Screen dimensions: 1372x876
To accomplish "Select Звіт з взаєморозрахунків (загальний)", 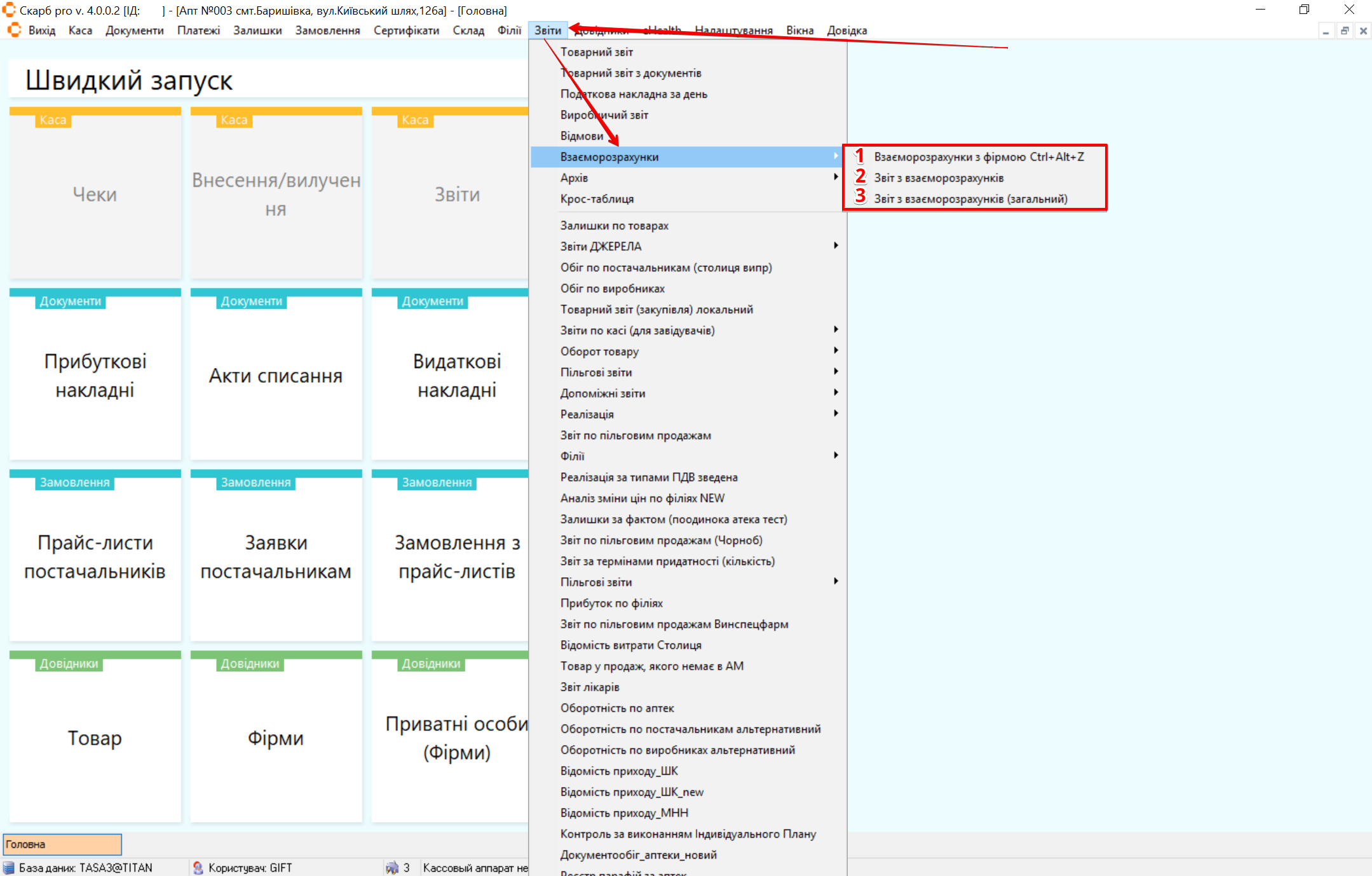I will point(970,199).
